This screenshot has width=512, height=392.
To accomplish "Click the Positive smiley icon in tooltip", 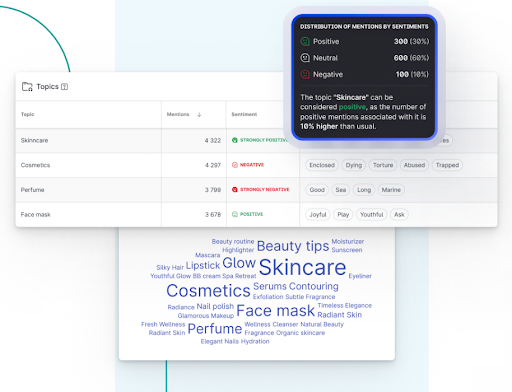I will coord(305,41).
